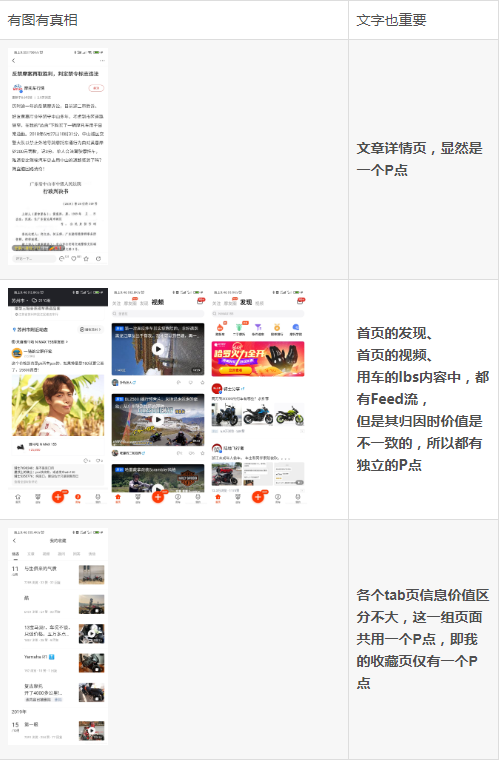Viewport: 499px width, 760px height.
Task: Tap the weather icon in the dark header
Action: click(x=34, y=301)
